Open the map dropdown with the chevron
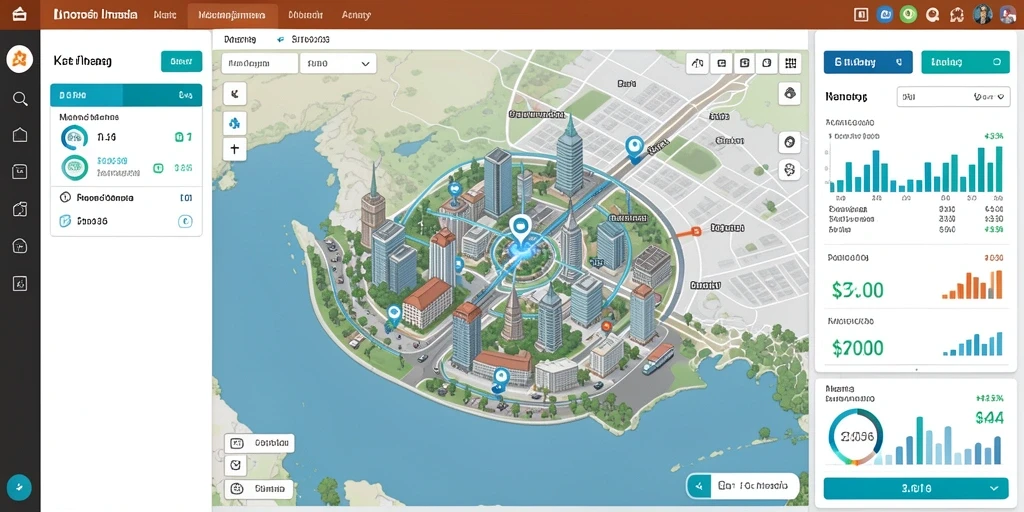1024x512 pixels. tap(338, 63)
